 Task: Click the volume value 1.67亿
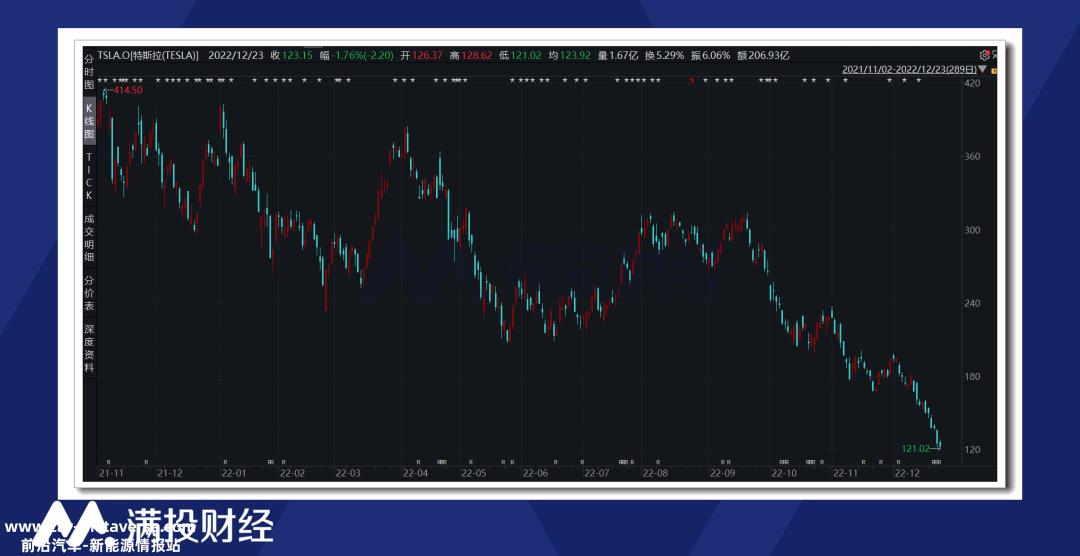624,55
